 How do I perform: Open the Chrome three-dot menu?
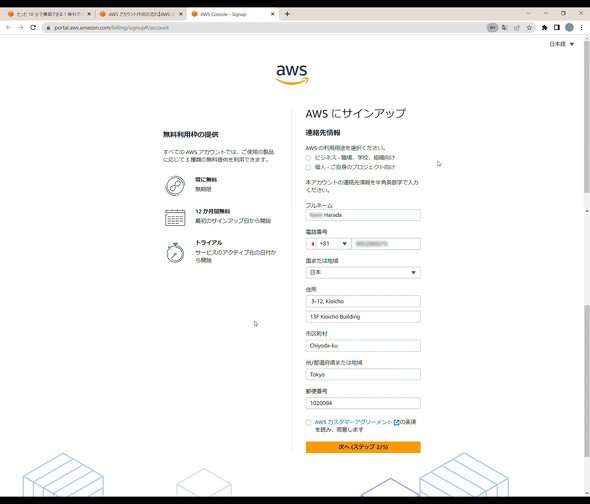[581, 27]
